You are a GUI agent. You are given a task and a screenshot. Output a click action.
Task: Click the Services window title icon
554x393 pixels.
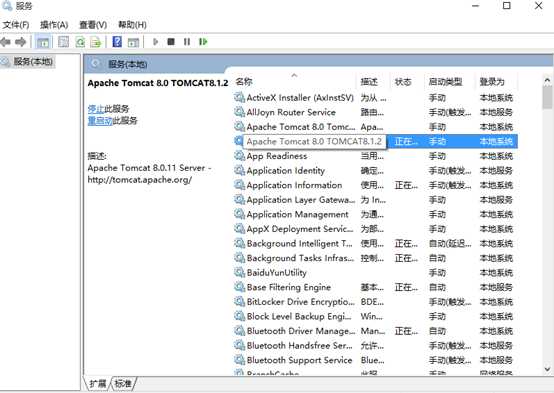pyautogui.click(x=7, y=5)
